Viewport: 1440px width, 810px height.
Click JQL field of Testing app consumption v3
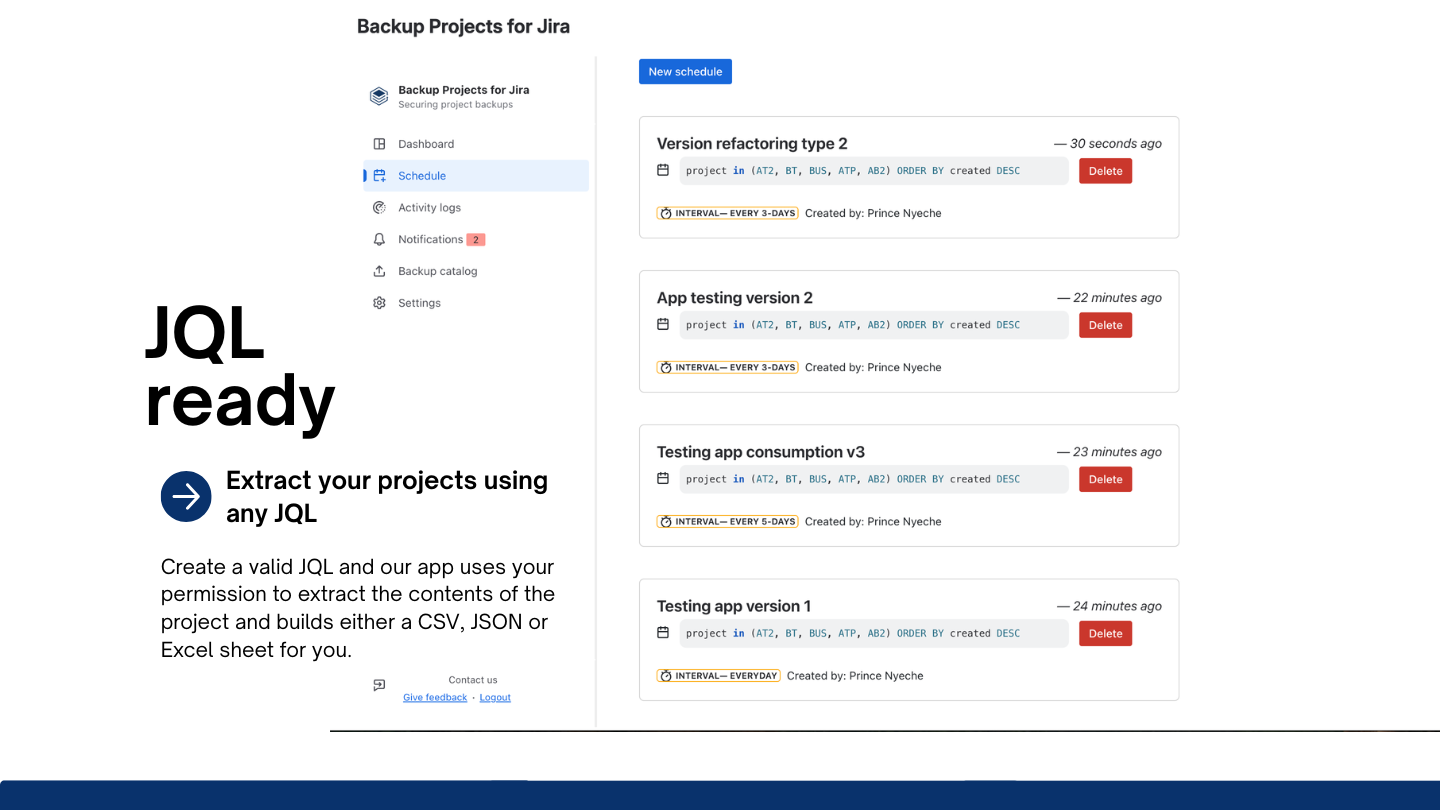874,479
